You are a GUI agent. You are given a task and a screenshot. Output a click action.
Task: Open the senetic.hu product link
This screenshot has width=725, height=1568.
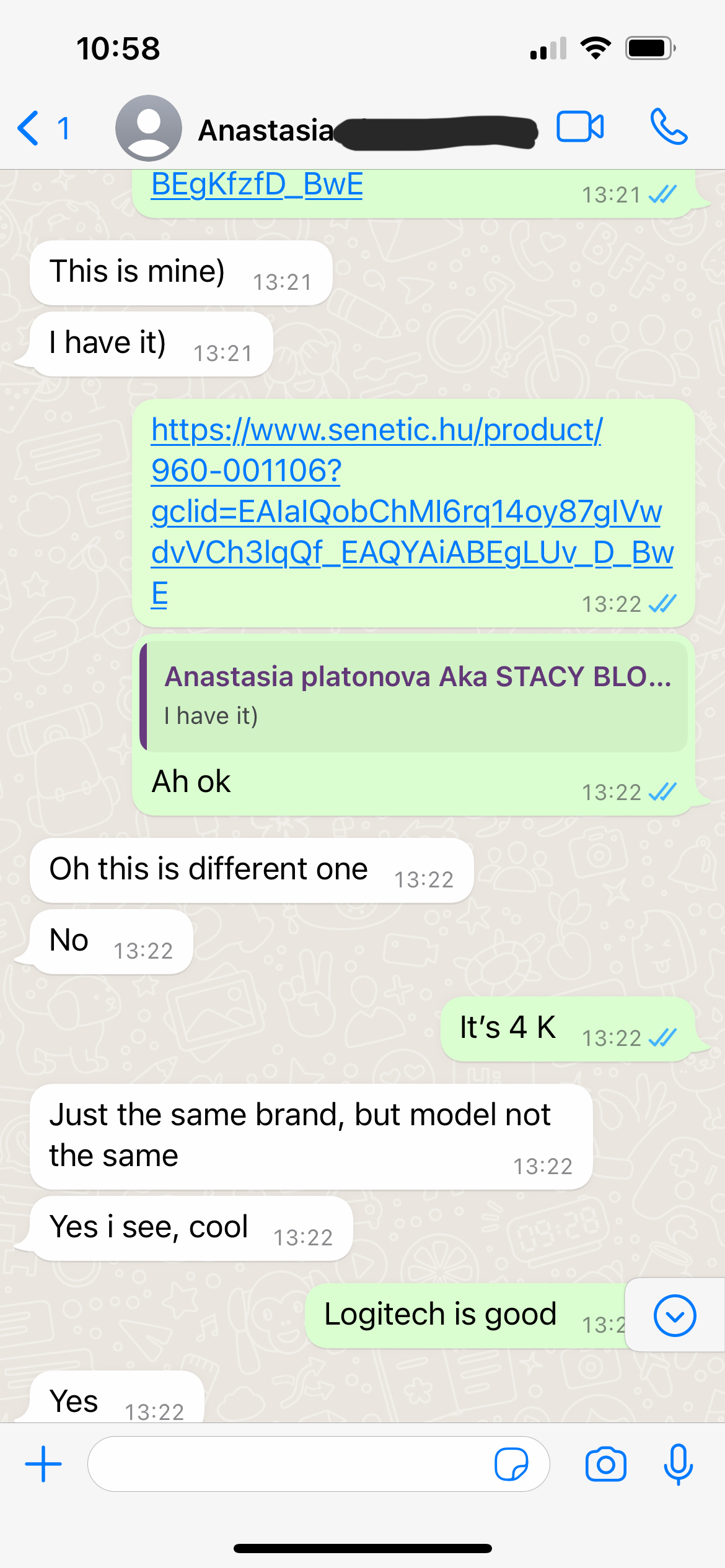tap(412, 512)
